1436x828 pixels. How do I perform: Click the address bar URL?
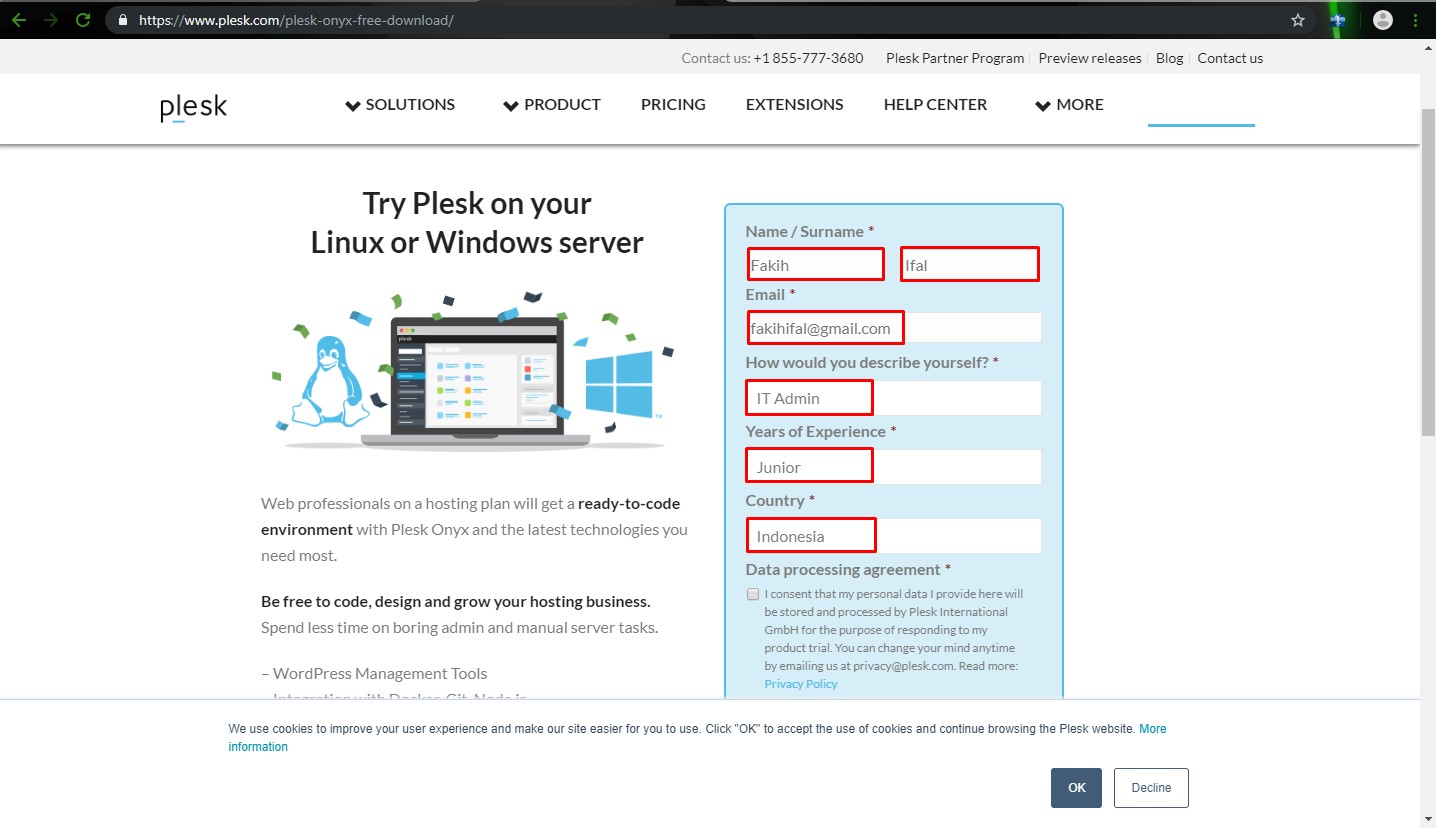click(296, 19)
